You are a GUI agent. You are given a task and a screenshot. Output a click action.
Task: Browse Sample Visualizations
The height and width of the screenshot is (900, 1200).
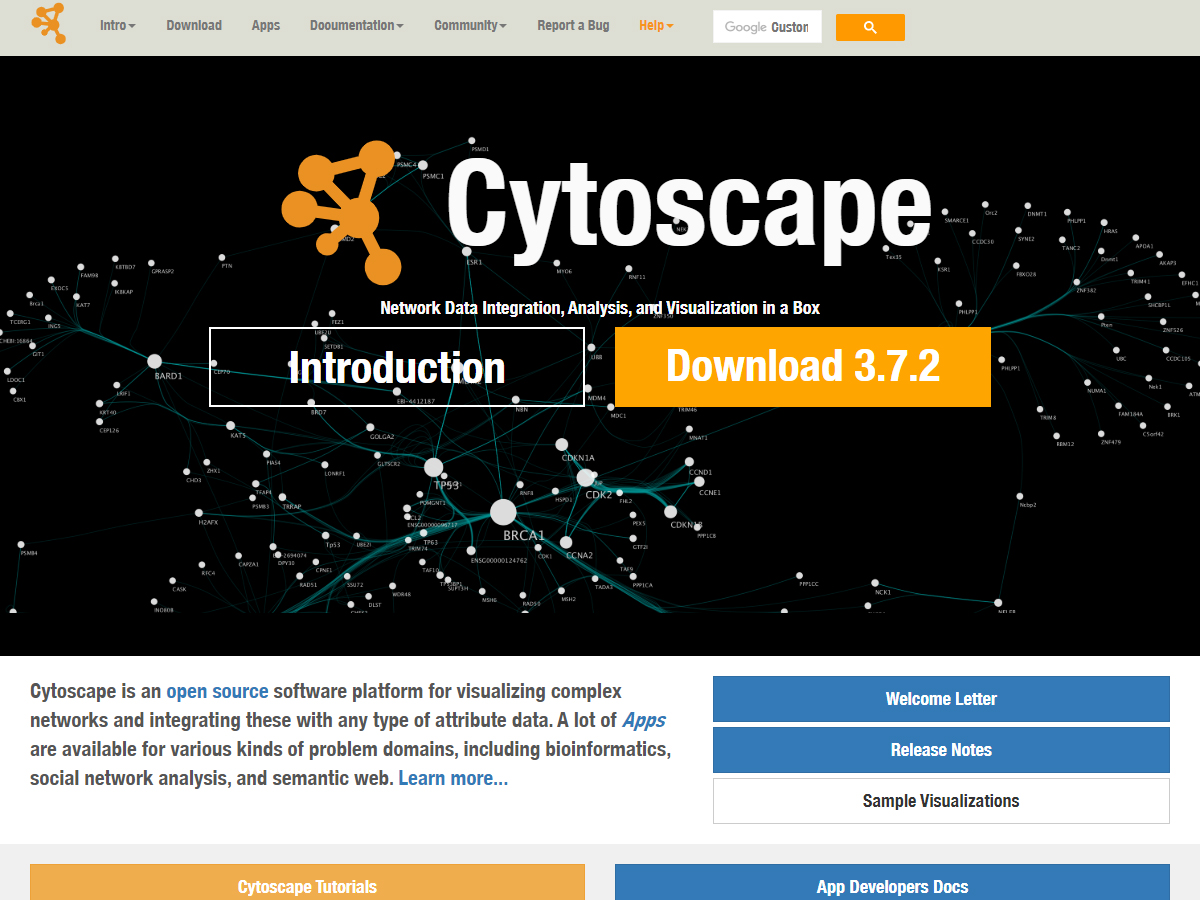[x=940, y=800]
